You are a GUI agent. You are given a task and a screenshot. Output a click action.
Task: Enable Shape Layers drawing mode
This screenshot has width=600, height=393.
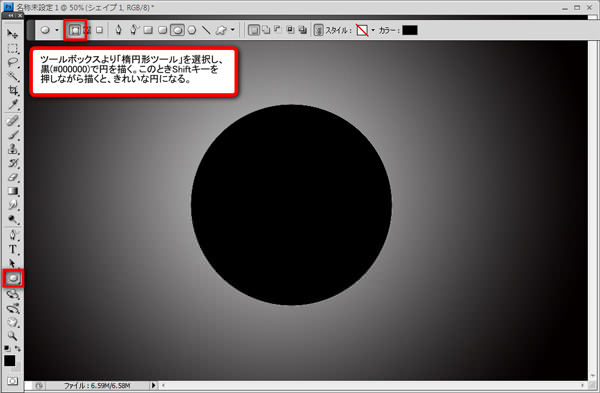point(75,30)
